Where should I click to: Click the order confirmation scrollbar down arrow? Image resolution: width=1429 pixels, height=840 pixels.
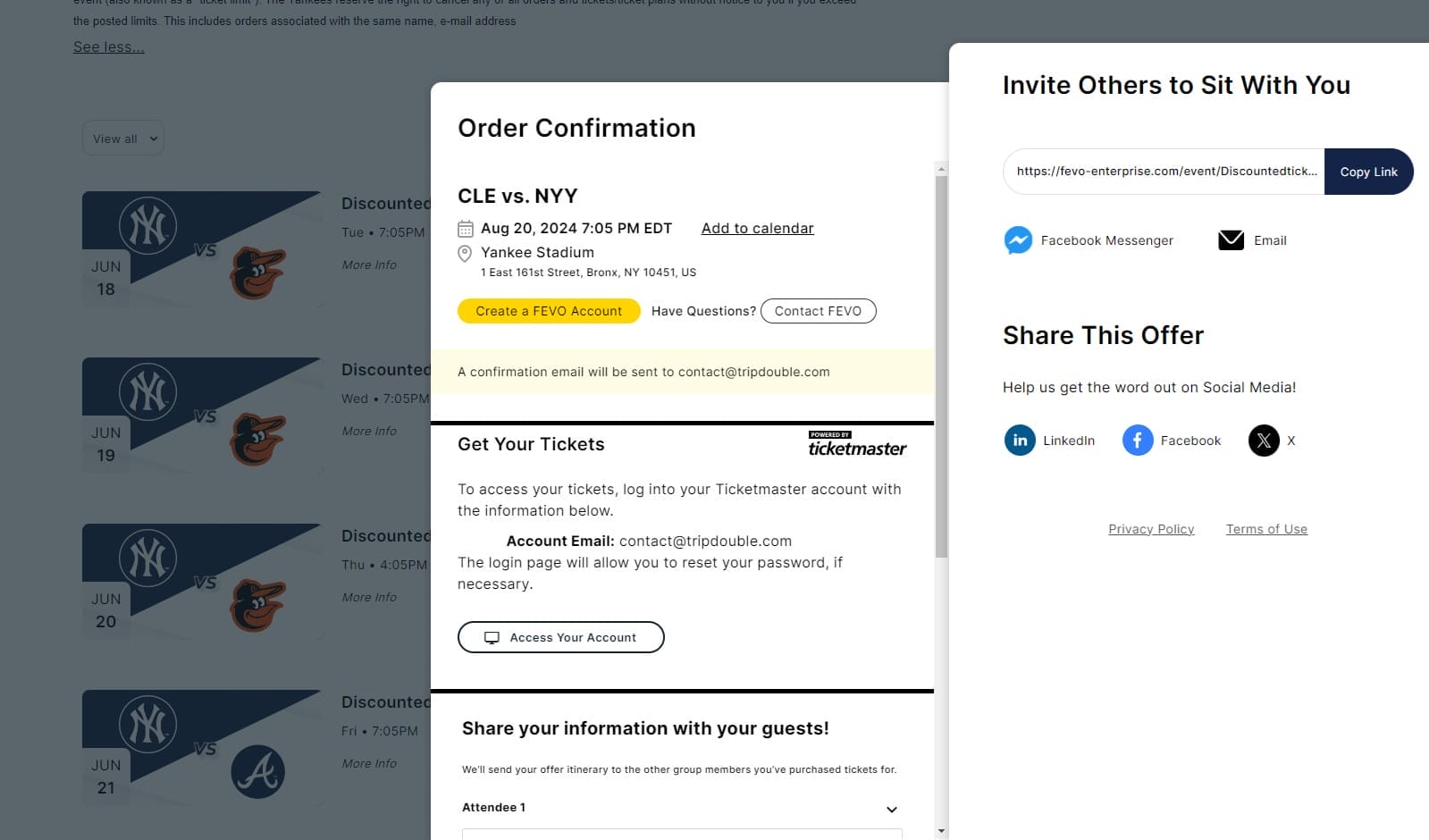coord(941,831)
